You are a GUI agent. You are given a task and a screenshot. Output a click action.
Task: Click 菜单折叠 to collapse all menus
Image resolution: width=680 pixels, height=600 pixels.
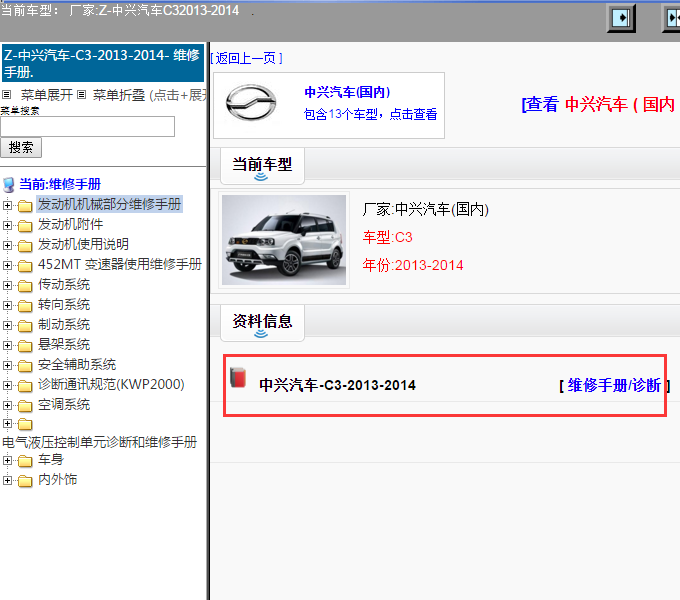pos(119,95)
